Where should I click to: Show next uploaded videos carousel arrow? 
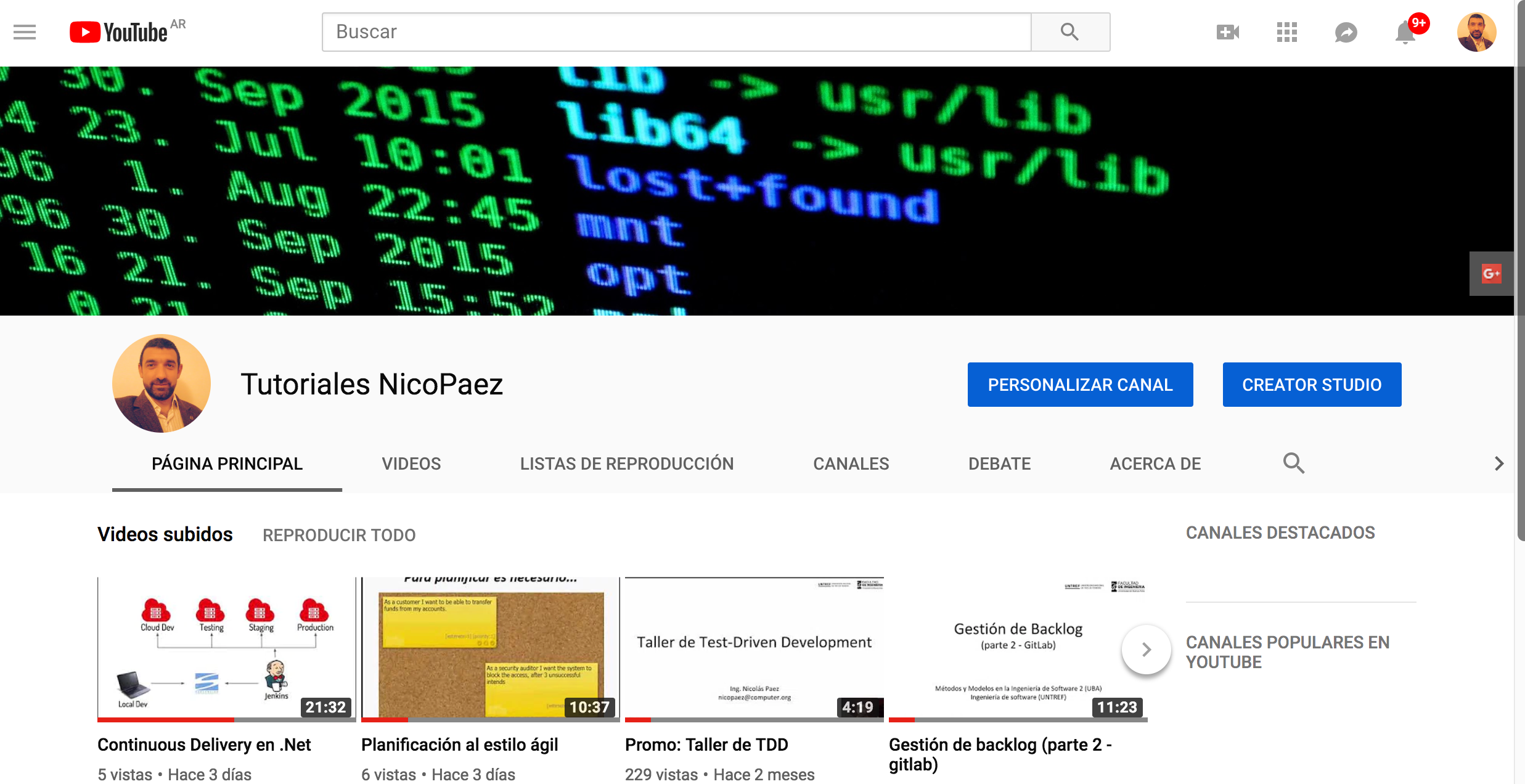1146,650
